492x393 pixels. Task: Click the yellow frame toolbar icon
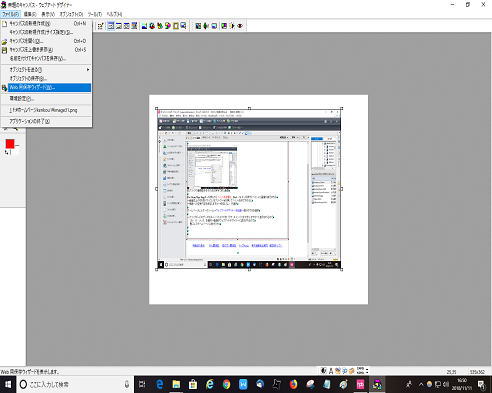(x=176, y=26)
